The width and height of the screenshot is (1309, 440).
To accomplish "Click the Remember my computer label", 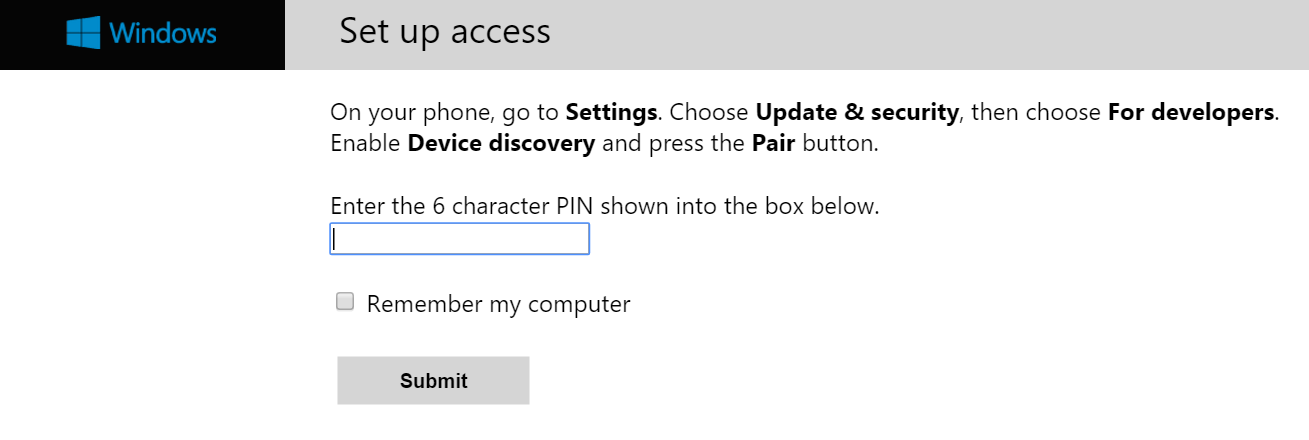I will pyautogui.click(x=498, y=304).
